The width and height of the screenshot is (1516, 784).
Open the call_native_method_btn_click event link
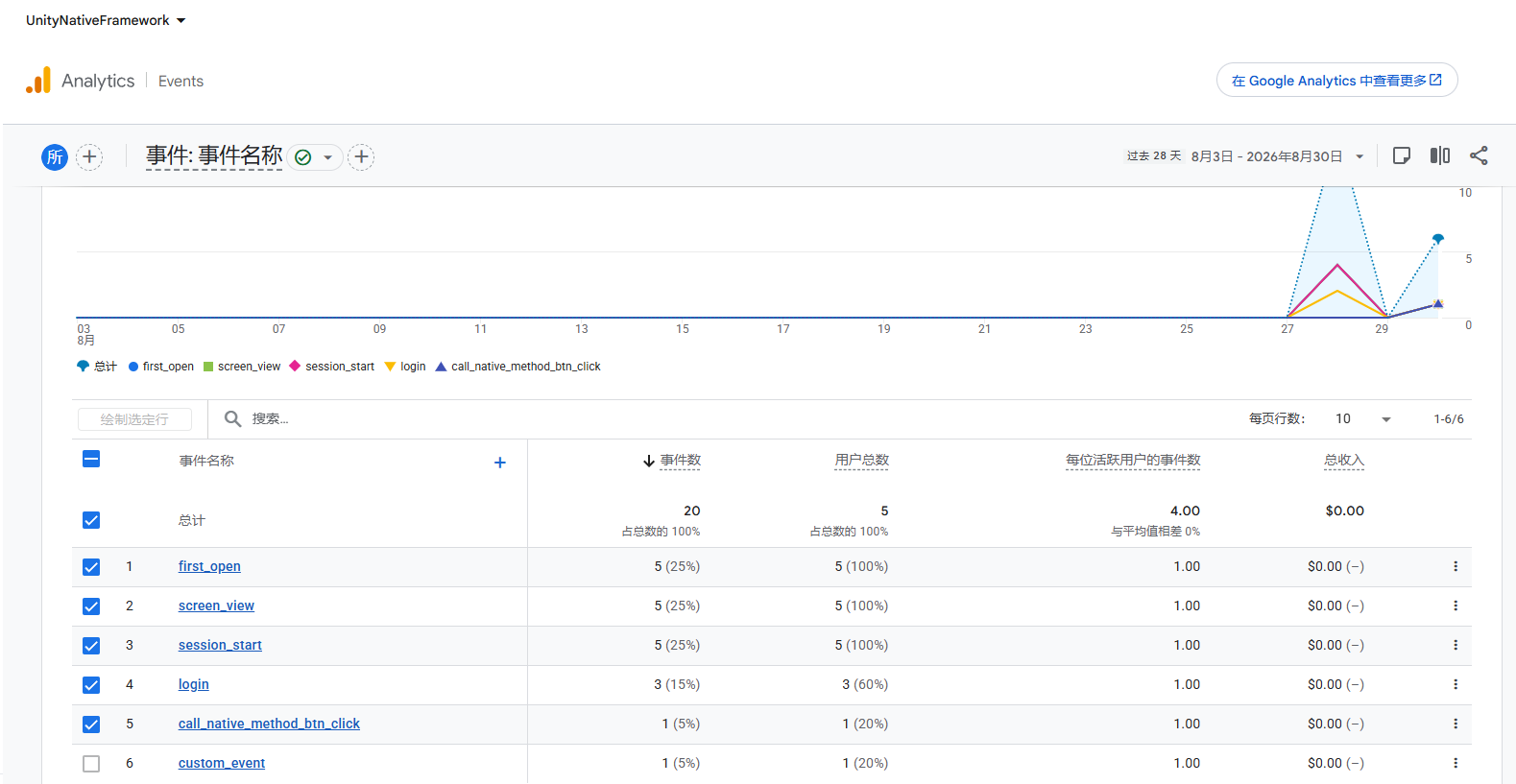pyautogui.click(x=269, y=724)
